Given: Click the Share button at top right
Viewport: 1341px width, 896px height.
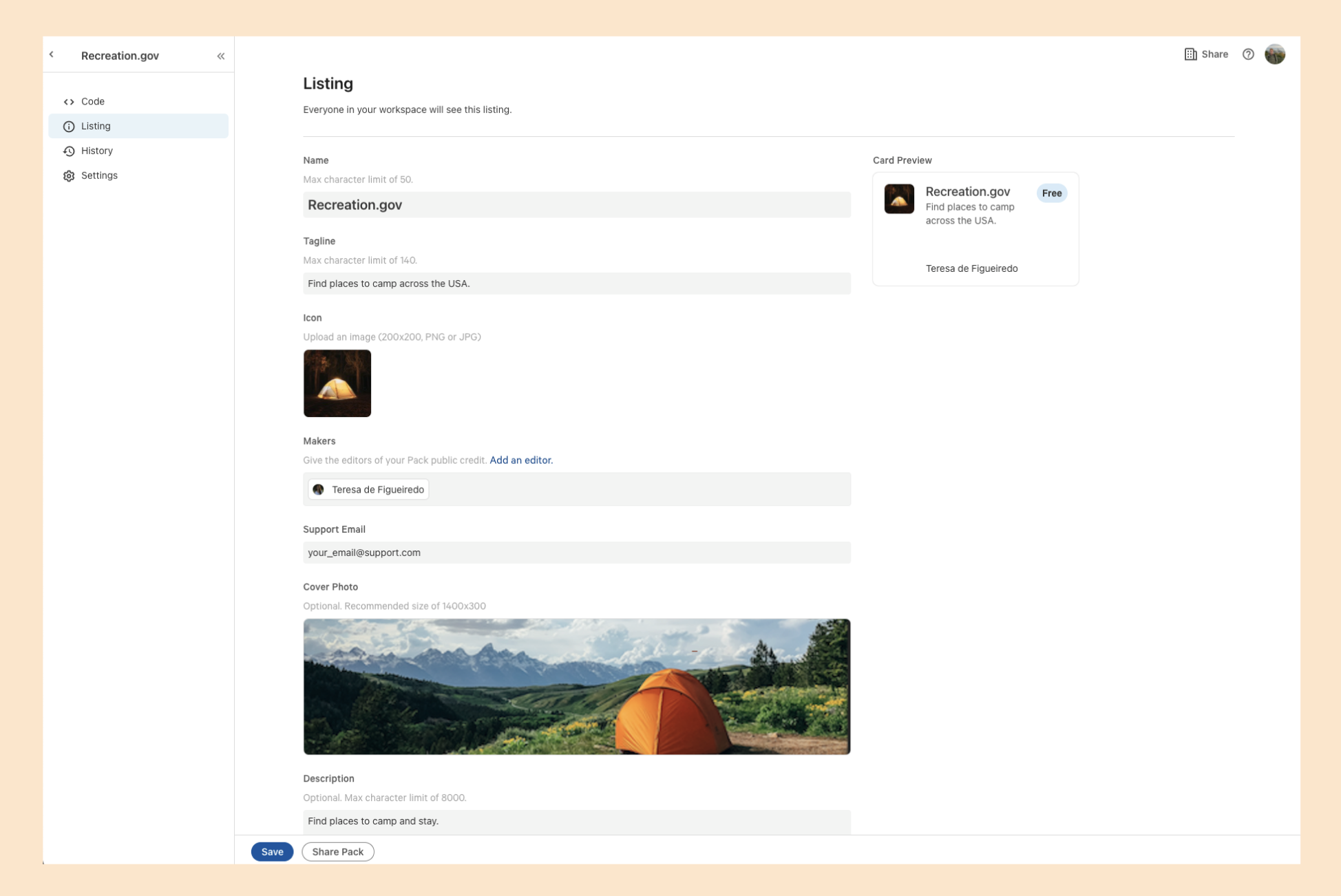Looking at the screenshot, I should [1206, 54].
